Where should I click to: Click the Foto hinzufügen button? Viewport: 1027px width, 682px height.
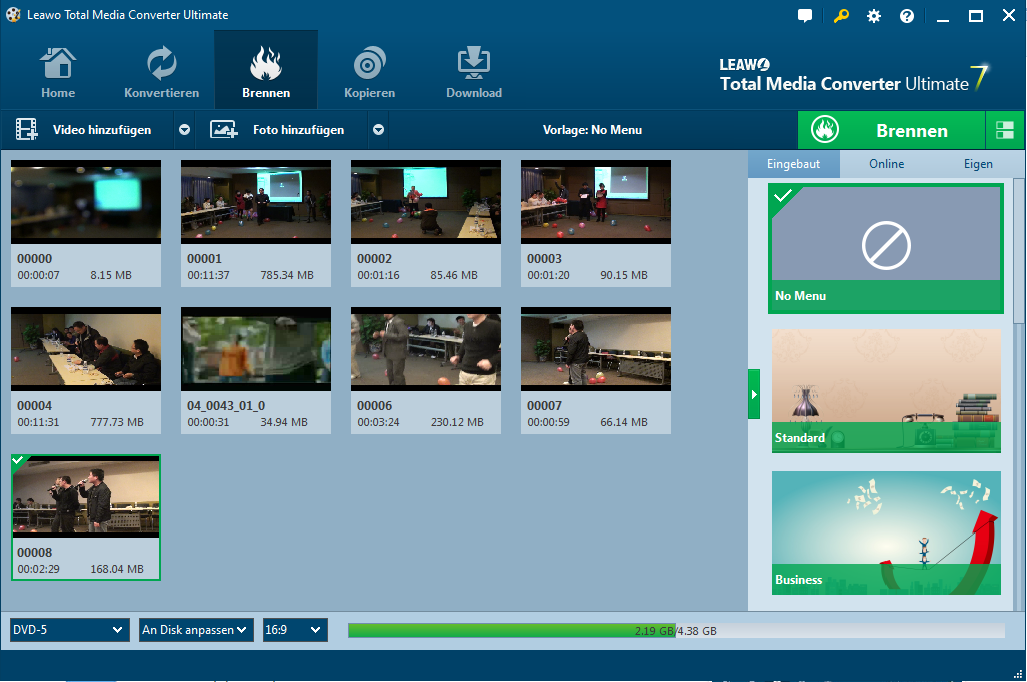284,130
